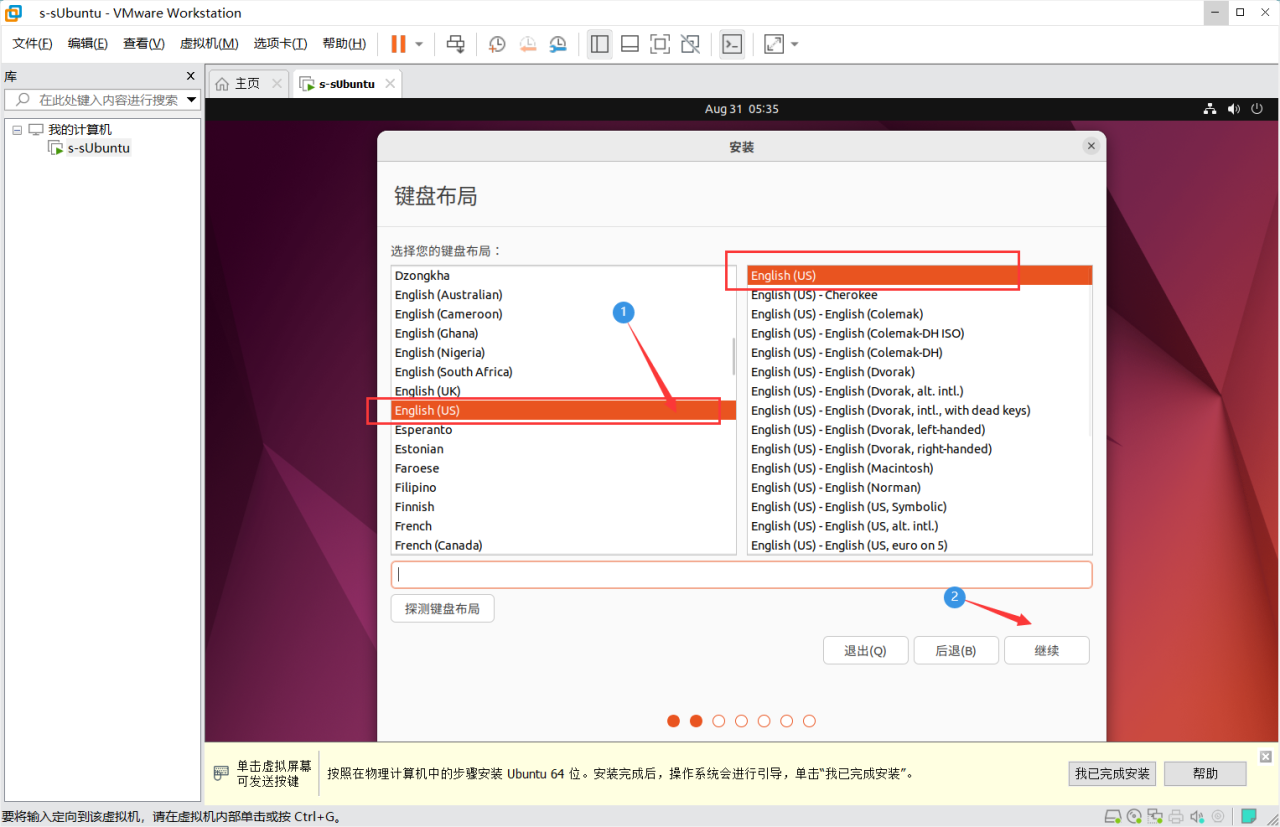The width and height of the screenshot is (1280, 827).
Task: Click the stretch guest display icon
Action: click(774, 44)
